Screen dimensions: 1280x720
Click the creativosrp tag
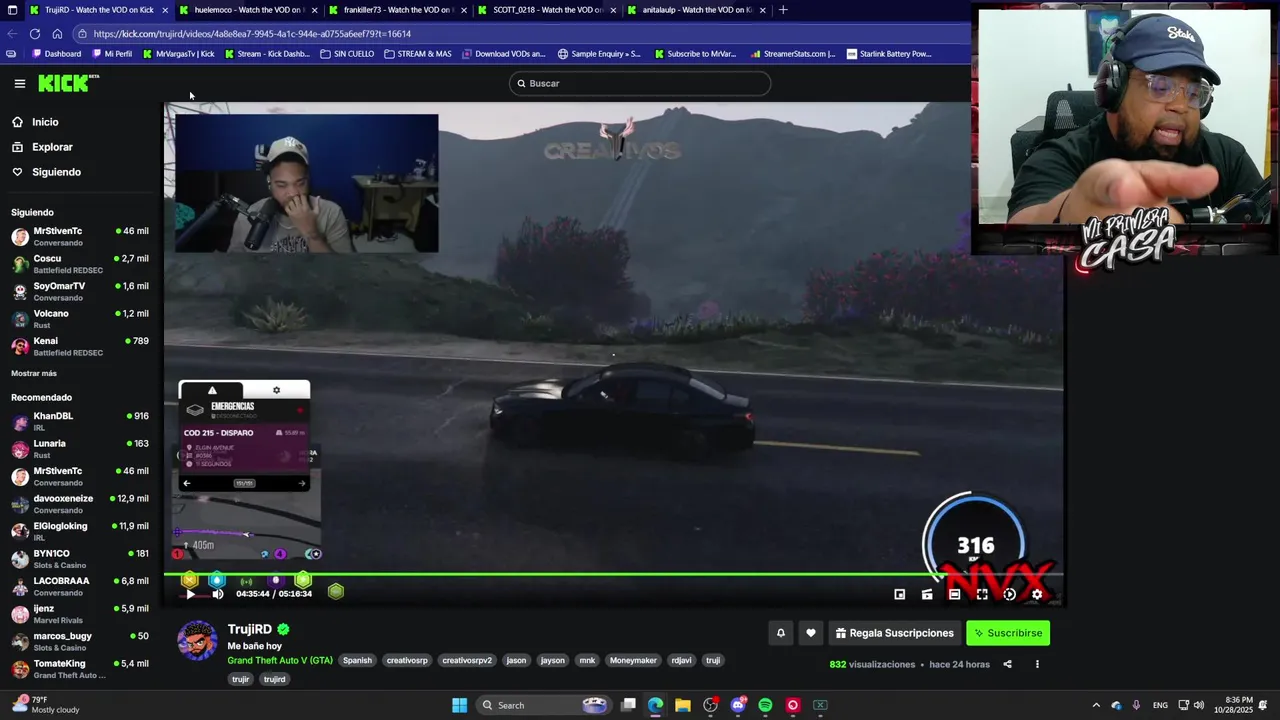pos(407,660)
